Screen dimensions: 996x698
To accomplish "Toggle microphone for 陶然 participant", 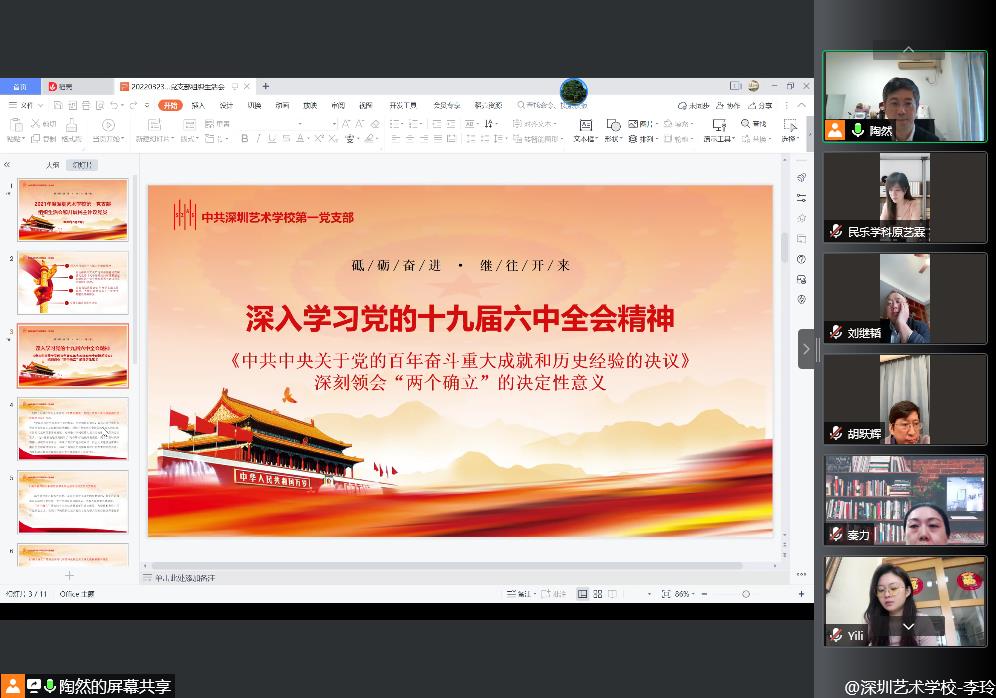I will tap(858, 130).
